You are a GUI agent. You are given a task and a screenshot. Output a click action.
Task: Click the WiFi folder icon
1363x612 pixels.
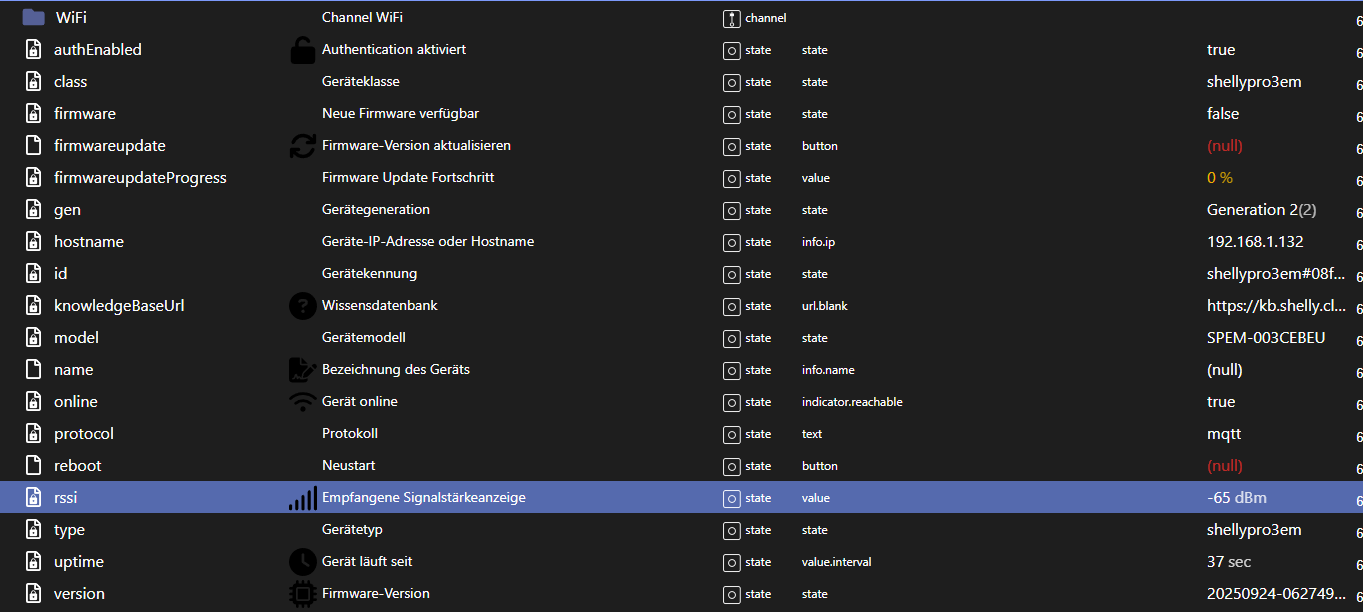pyautogui.click(x=34, y=17)
